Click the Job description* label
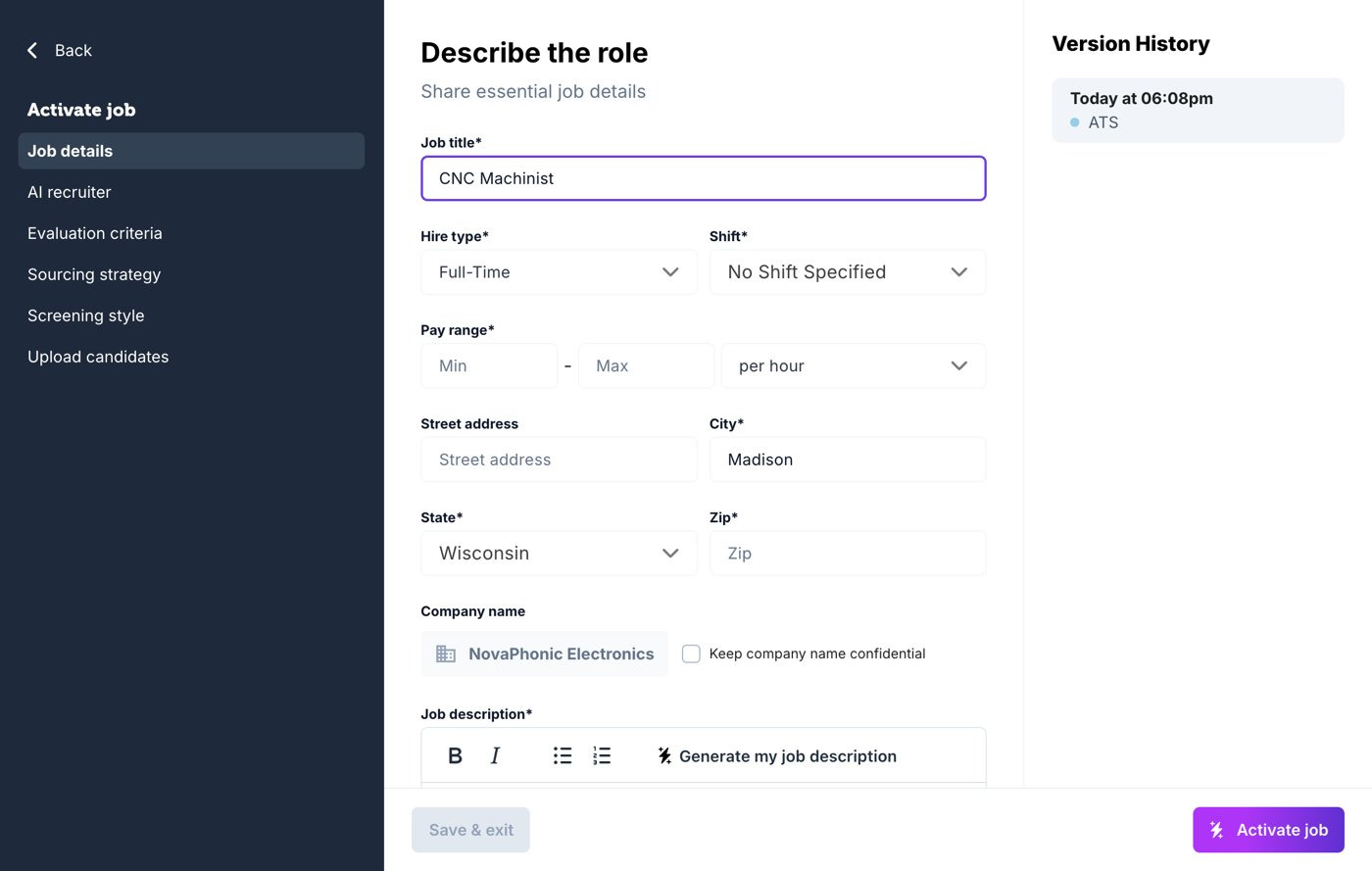 (476, 714)
